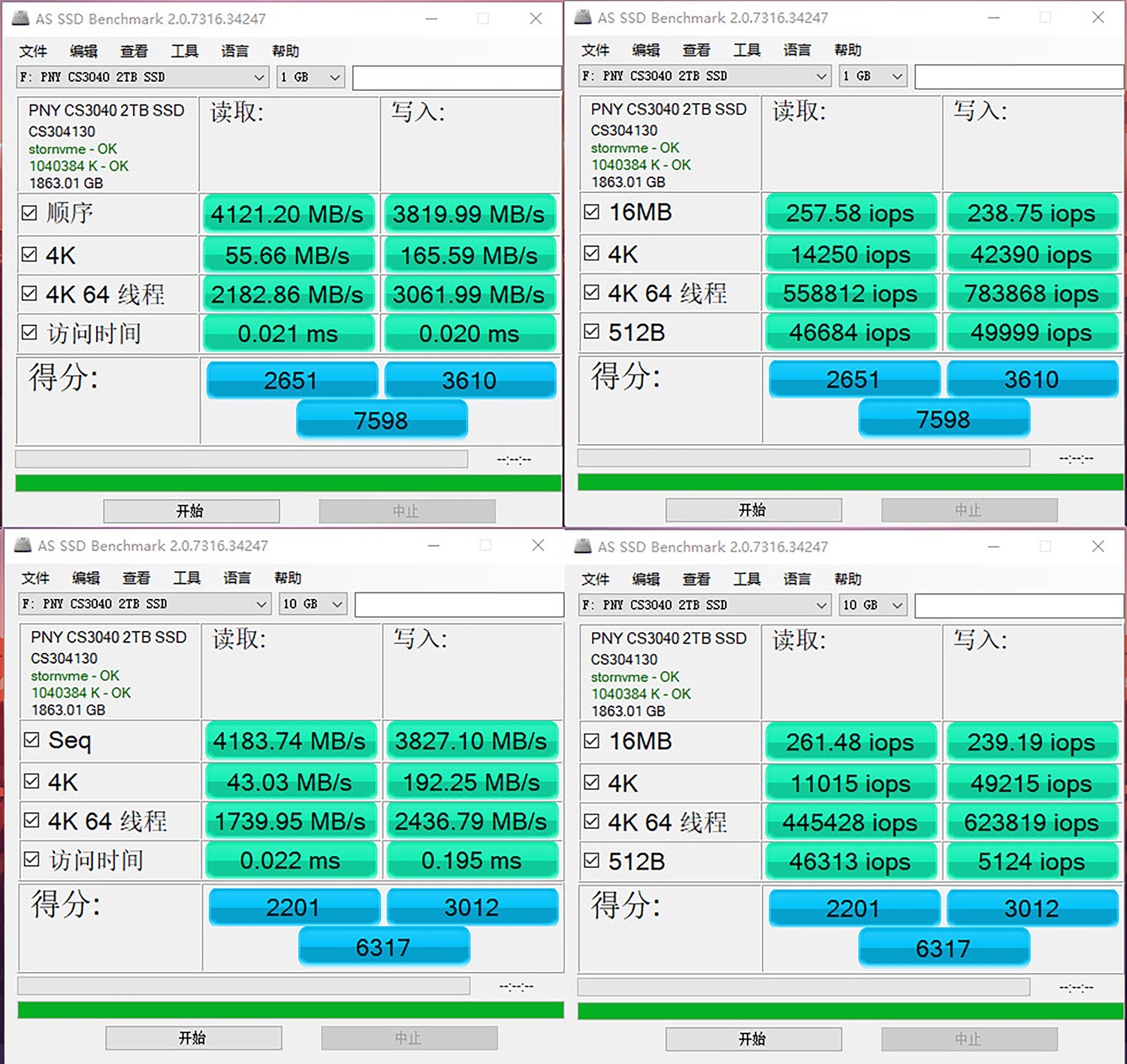Image resolution: width=1127 pixels, height=1064 pixels.
Task: Open the drive dropdown in the 10 GB iops window
Action: click(705, 605)
